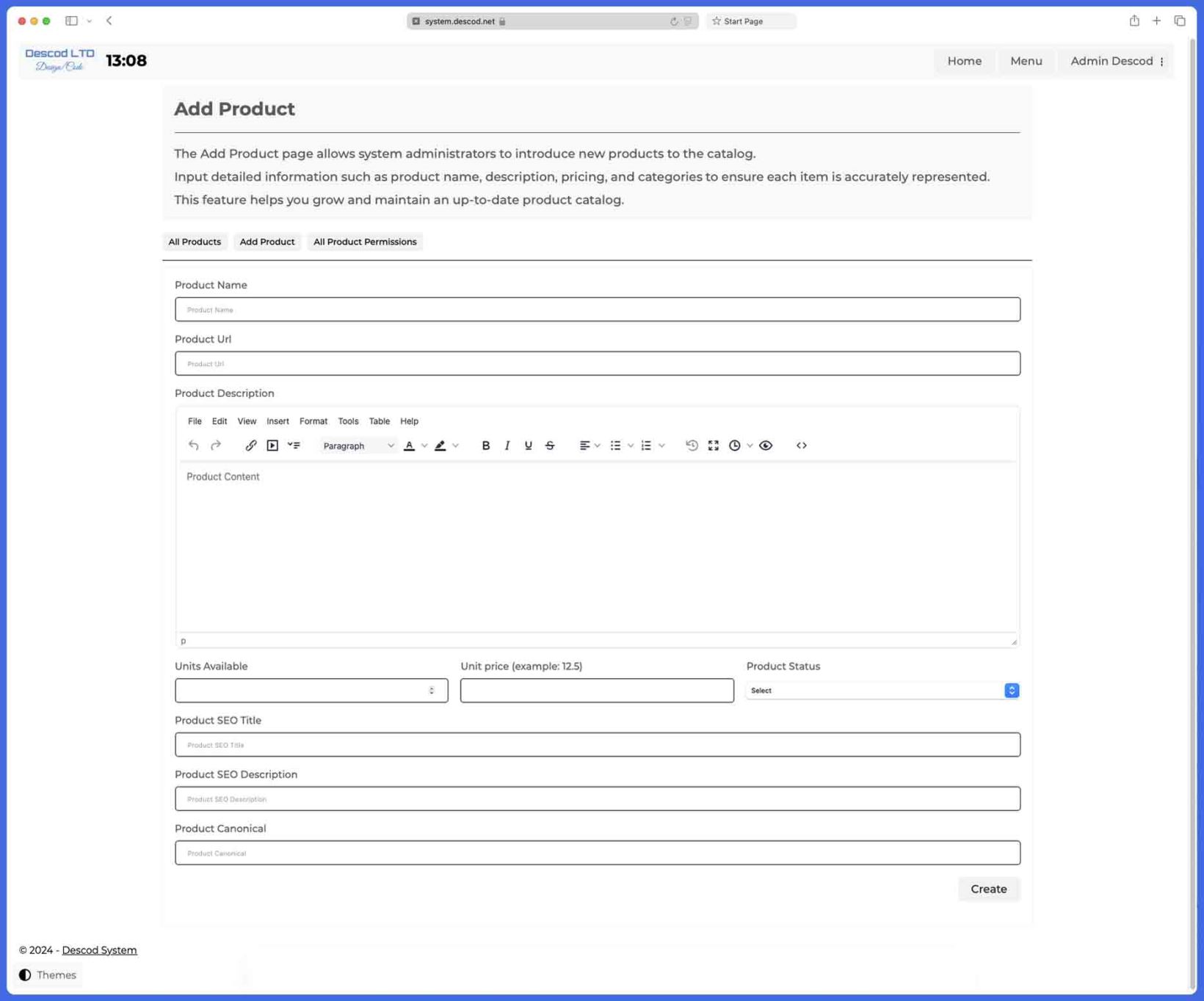This screenshot has width=1204, height=1001.
Task: Open the editor Table menu
Action: click(x=380, y=421)
